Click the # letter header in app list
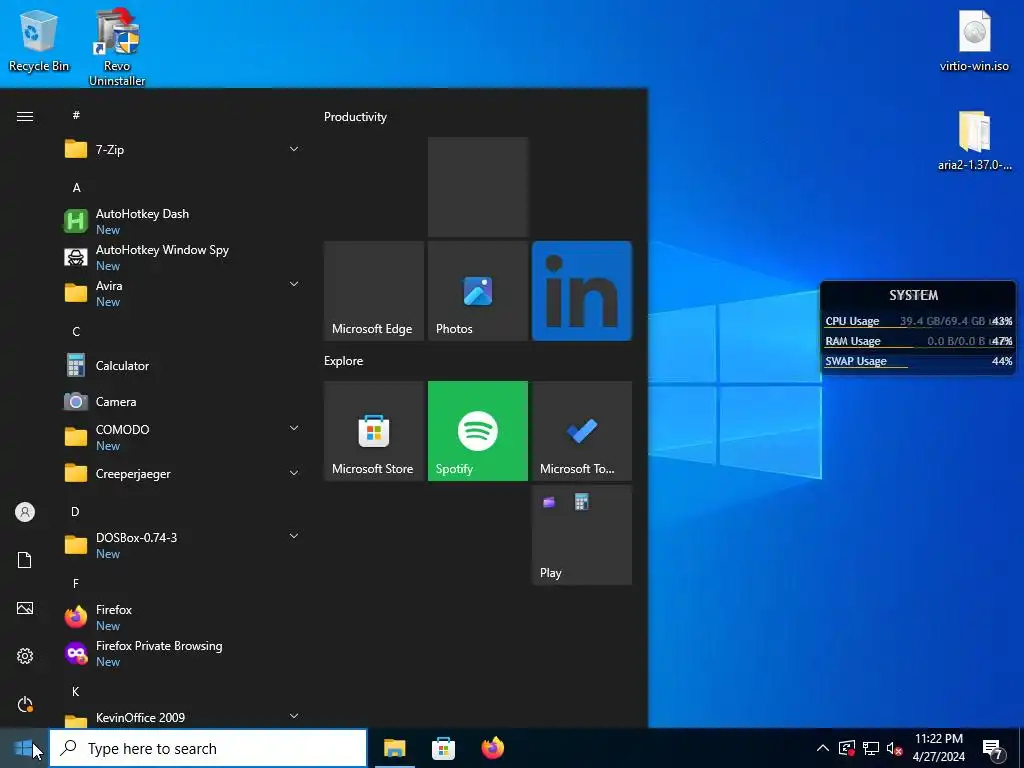This screenshot has width=1024, height=768. pos(76,115)
